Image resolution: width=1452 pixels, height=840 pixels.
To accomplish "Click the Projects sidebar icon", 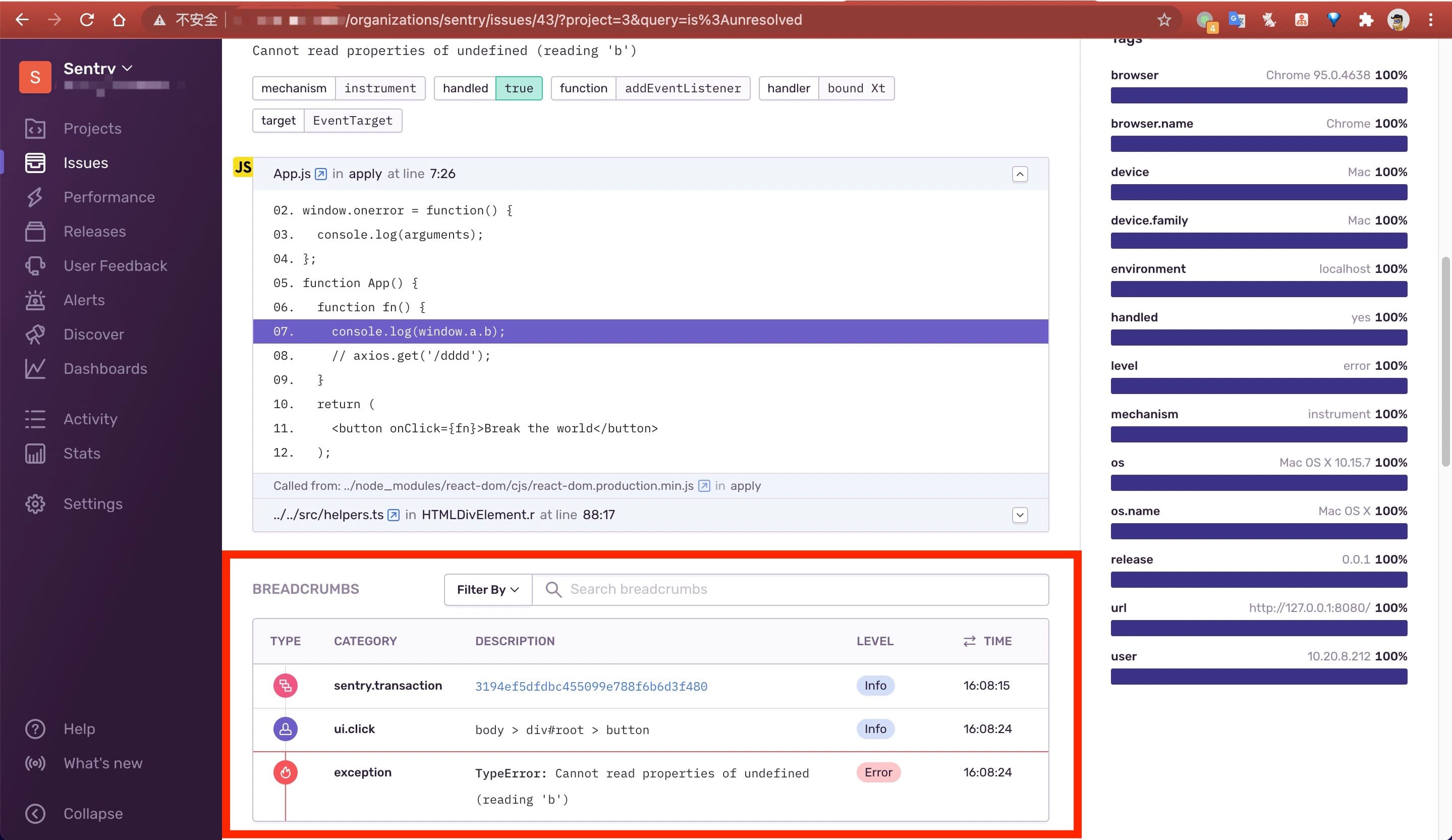I will pyautogui.click(x=35, y=129).
